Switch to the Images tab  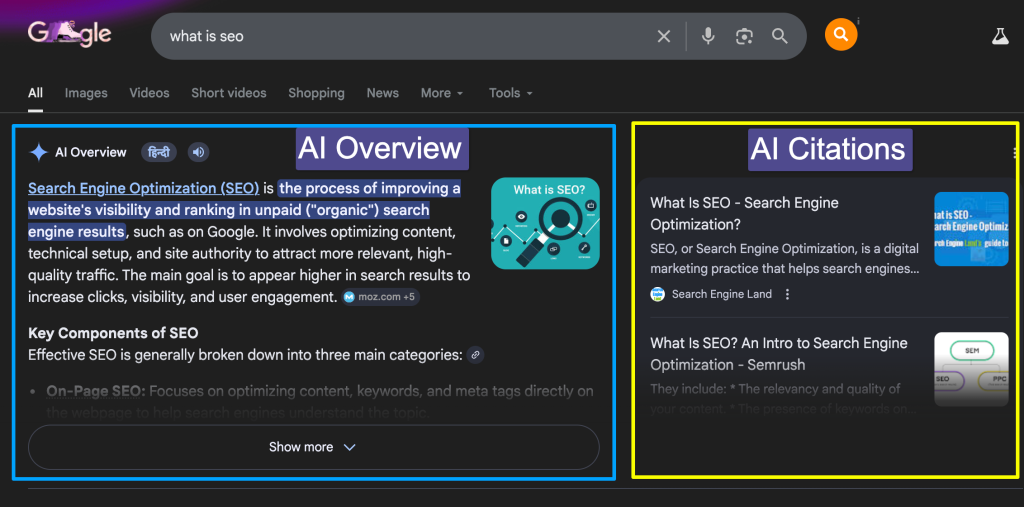[x=86, y=93]
